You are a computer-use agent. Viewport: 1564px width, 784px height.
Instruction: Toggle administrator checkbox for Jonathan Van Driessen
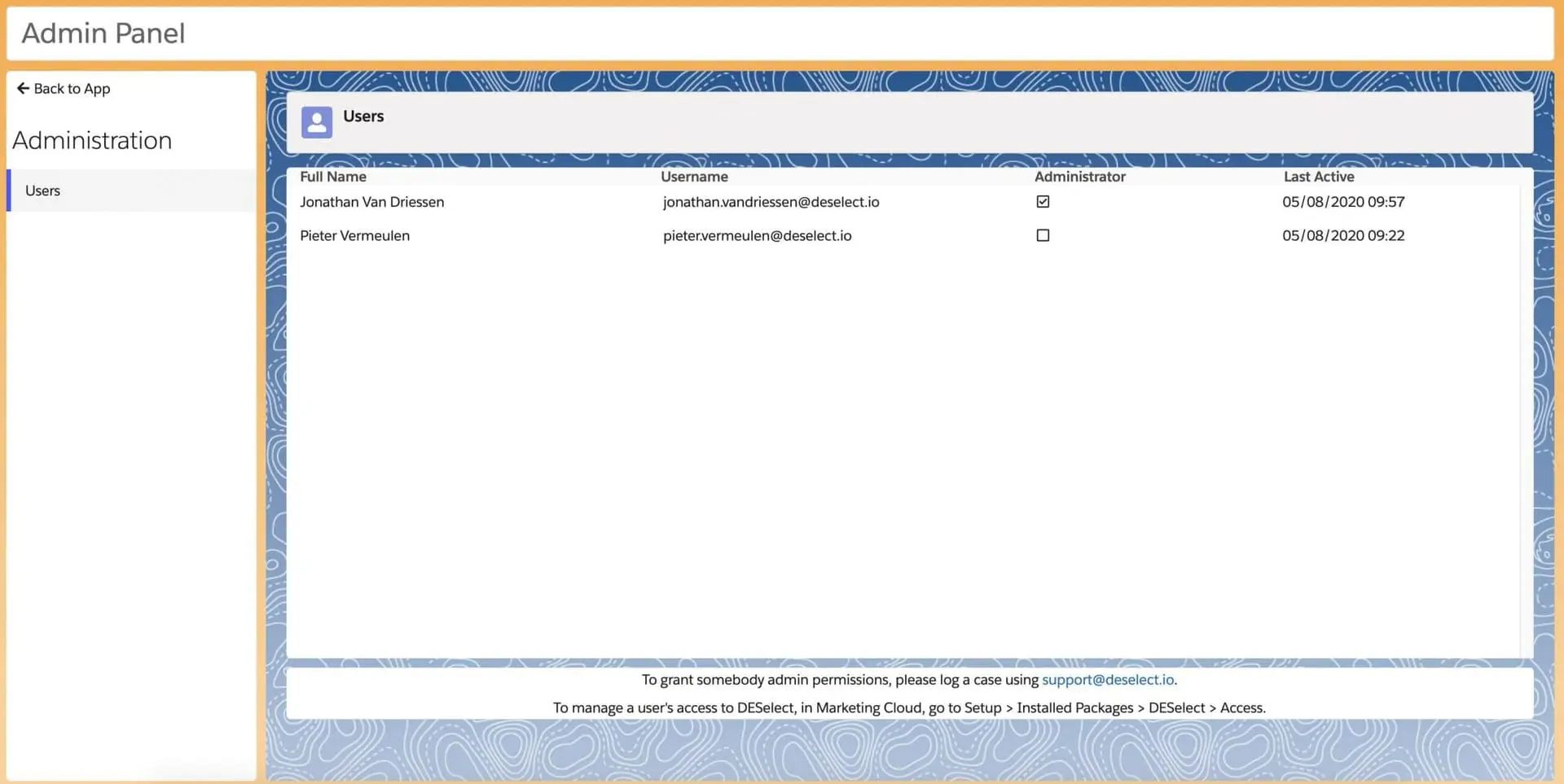pos(1043,201)
